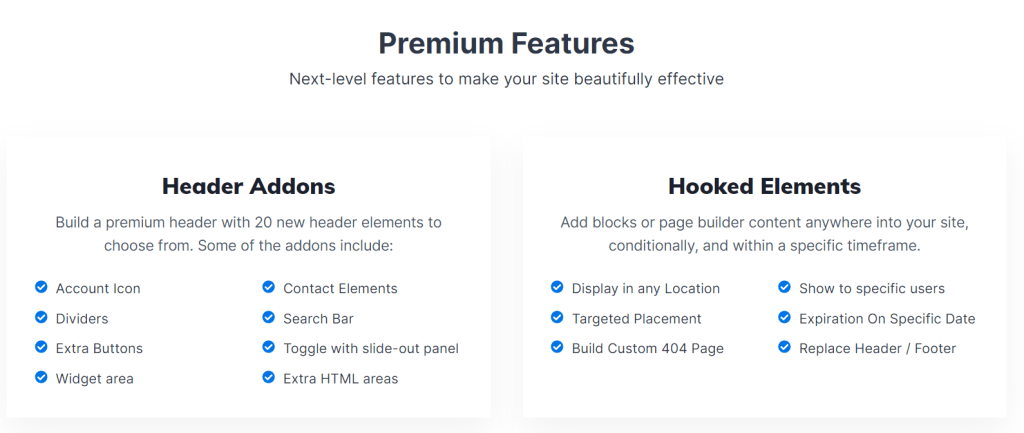
Task: Click the Next-level features subtitle text
Action: click(x=506, y=79)
